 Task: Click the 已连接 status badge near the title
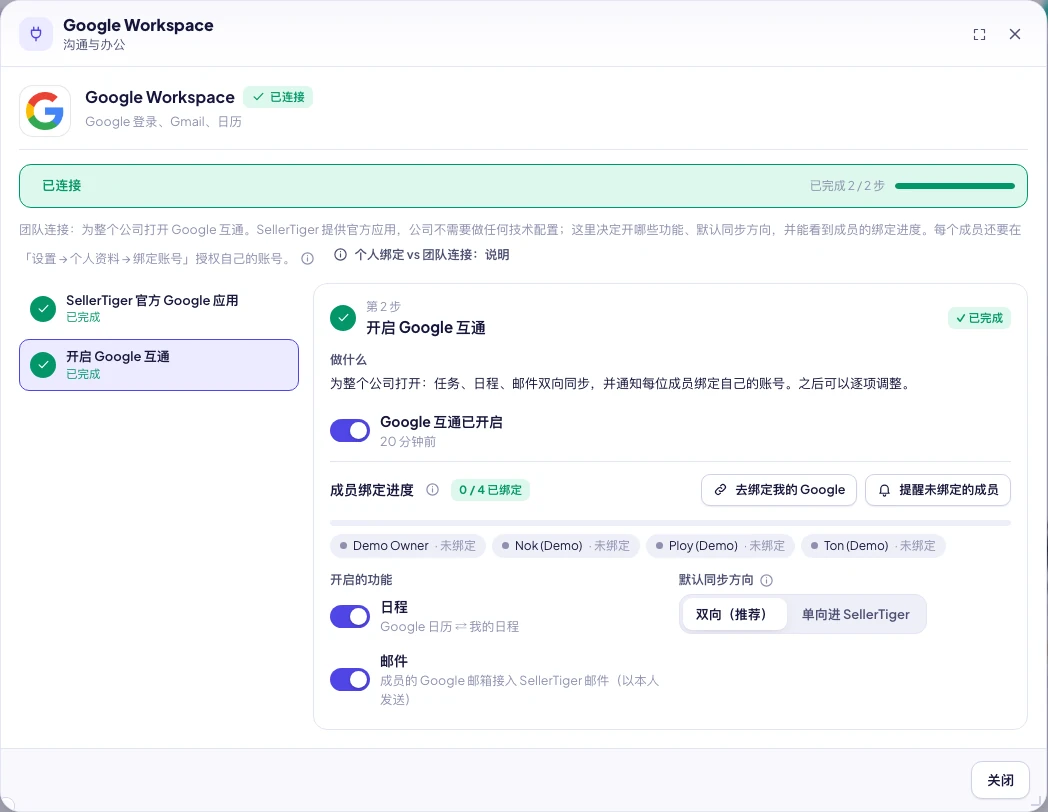[278, 97]
